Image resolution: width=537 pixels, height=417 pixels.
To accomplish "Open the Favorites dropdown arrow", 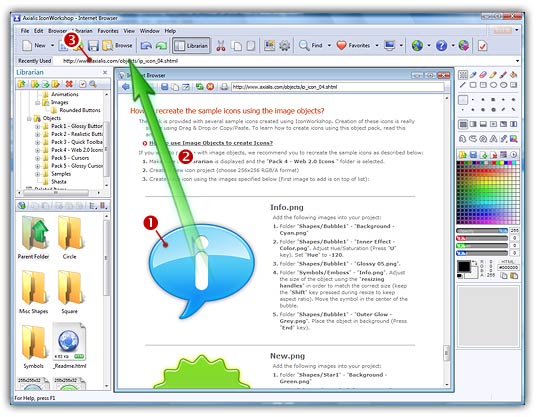I will click(x=377, y=46).
